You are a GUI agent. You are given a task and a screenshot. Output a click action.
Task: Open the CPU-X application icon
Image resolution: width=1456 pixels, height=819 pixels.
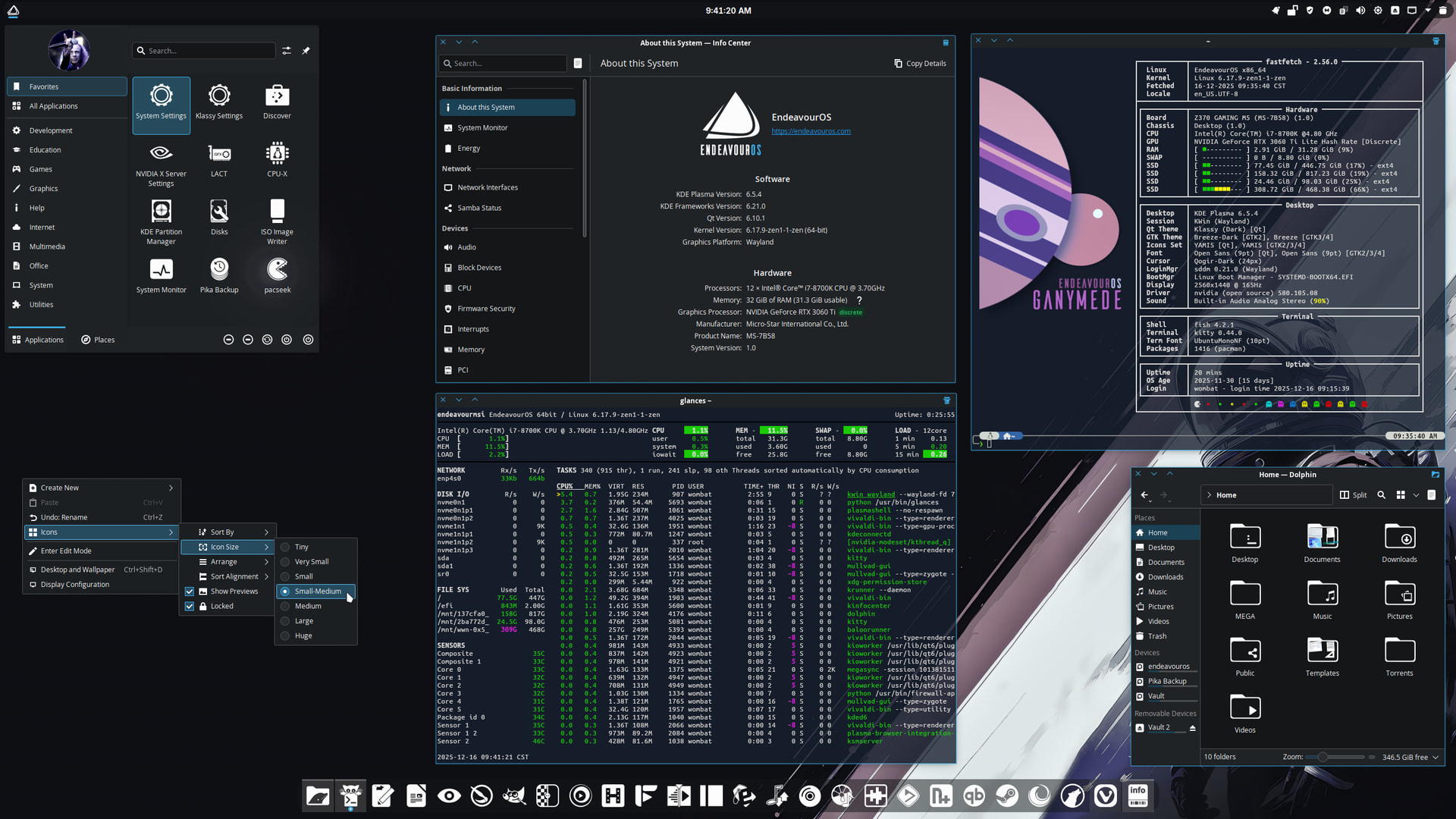277,155
